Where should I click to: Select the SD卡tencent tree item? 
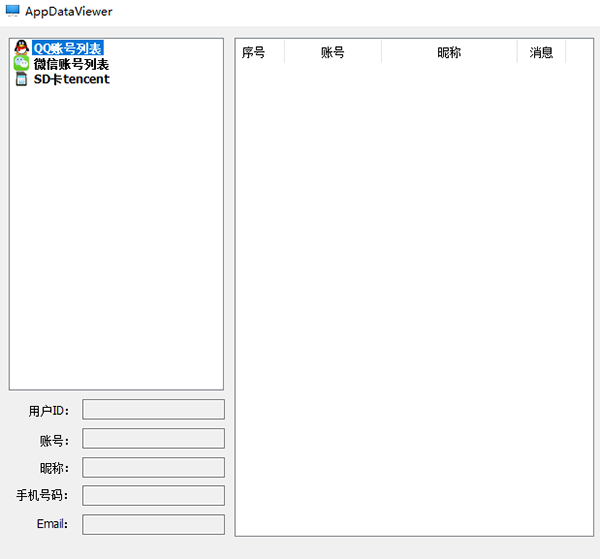click(x=72, y=79)
